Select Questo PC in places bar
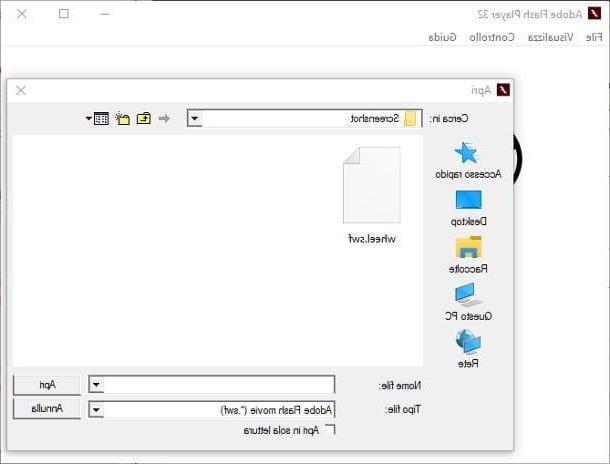This screenshot has height=464, width=610. [468, 302]
